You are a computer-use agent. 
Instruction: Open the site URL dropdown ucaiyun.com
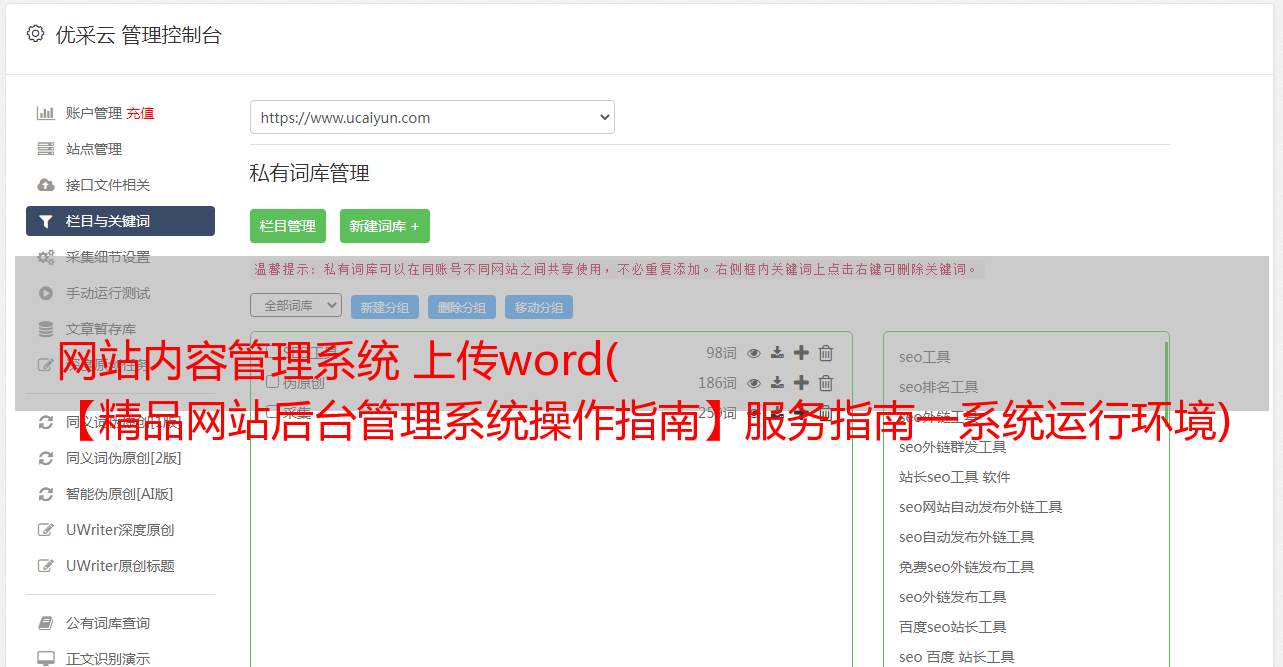click(432, 117)
